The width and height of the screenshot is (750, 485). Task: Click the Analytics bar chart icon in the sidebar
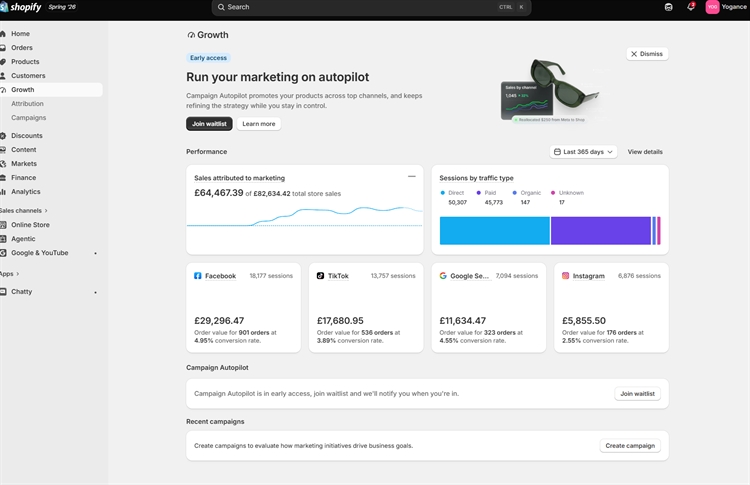(3, 191)
